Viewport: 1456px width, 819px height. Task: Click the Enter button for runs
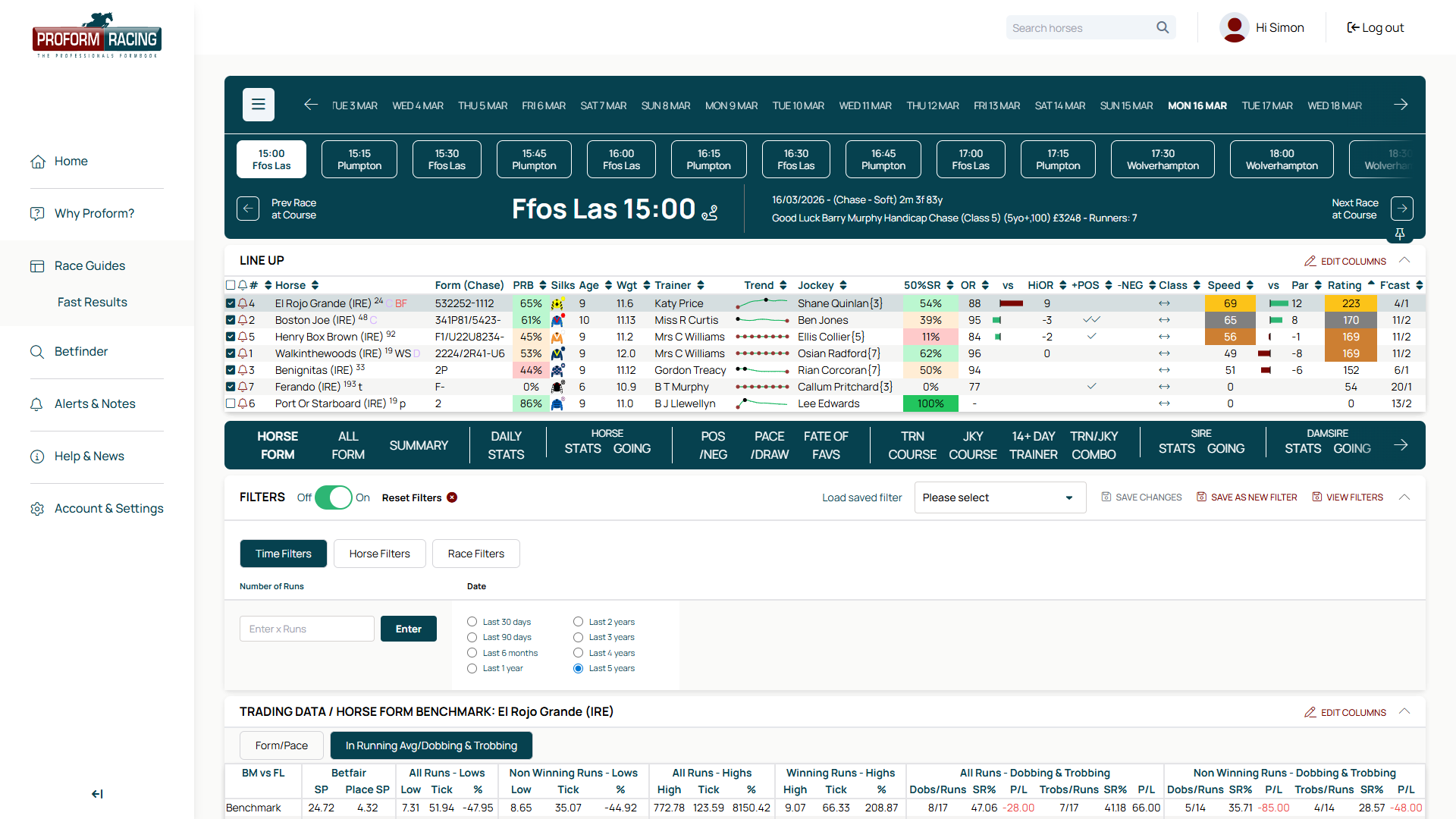(409, 629)
